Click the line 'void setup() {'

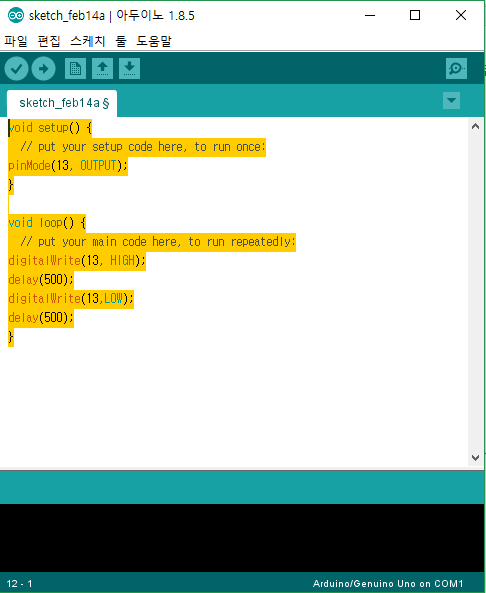point(50,128)
